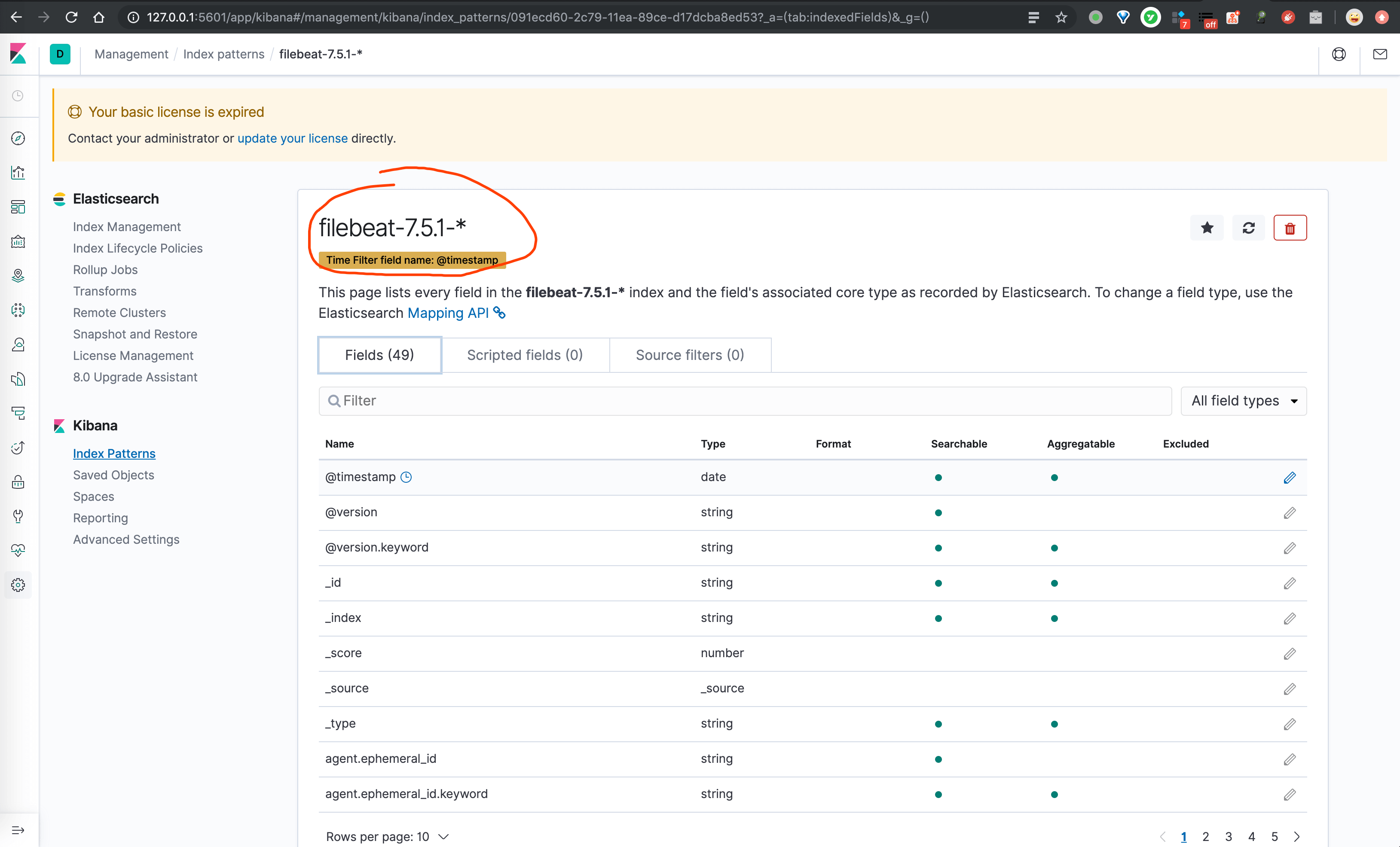
Task: Edit the @timestamp field pencil icon
Action: pyautogui.click(x=1289, y=477)
